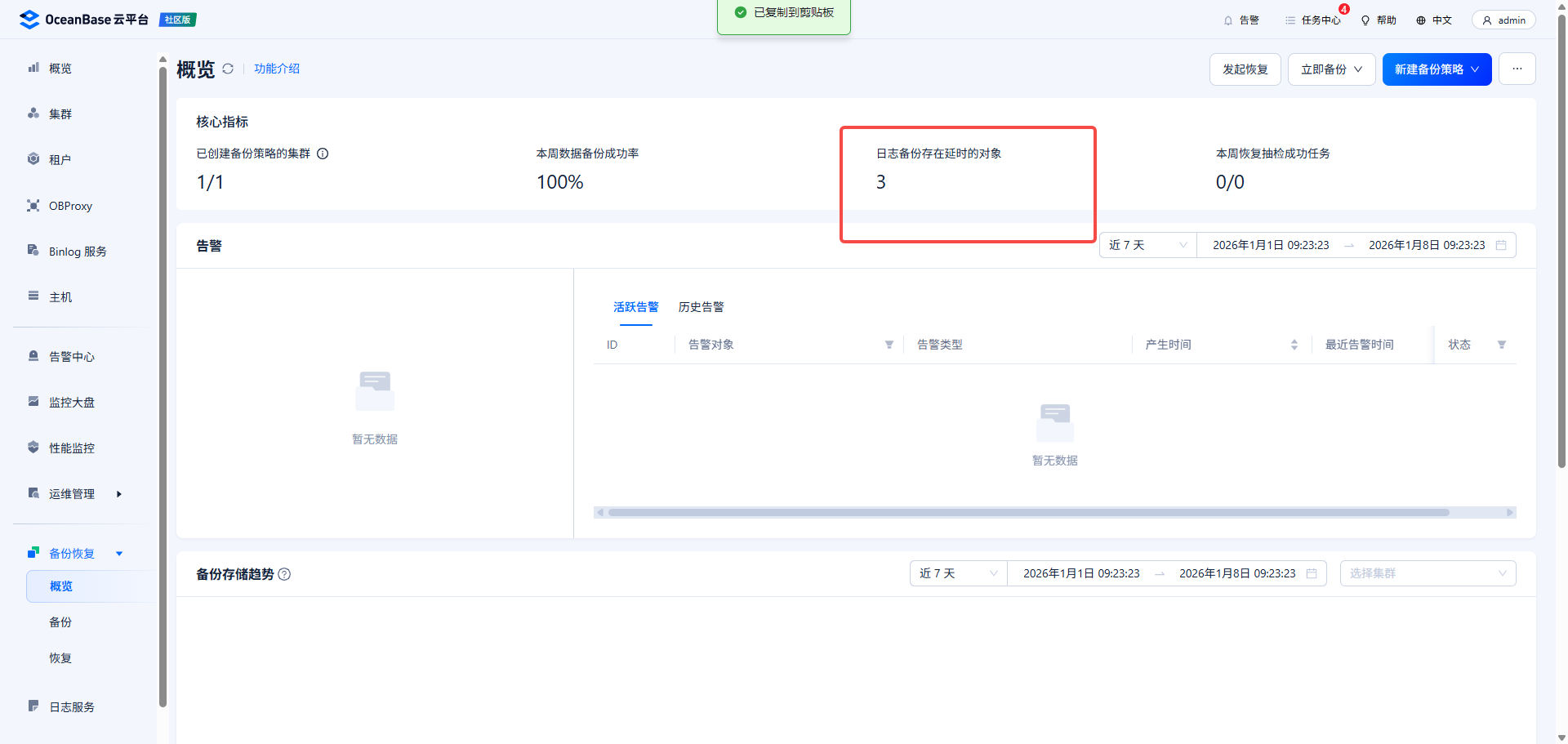Screen dimensions: 1568x744
Task: Click the help icon beside 备份存储趋势
Action: tap(284, 574)
